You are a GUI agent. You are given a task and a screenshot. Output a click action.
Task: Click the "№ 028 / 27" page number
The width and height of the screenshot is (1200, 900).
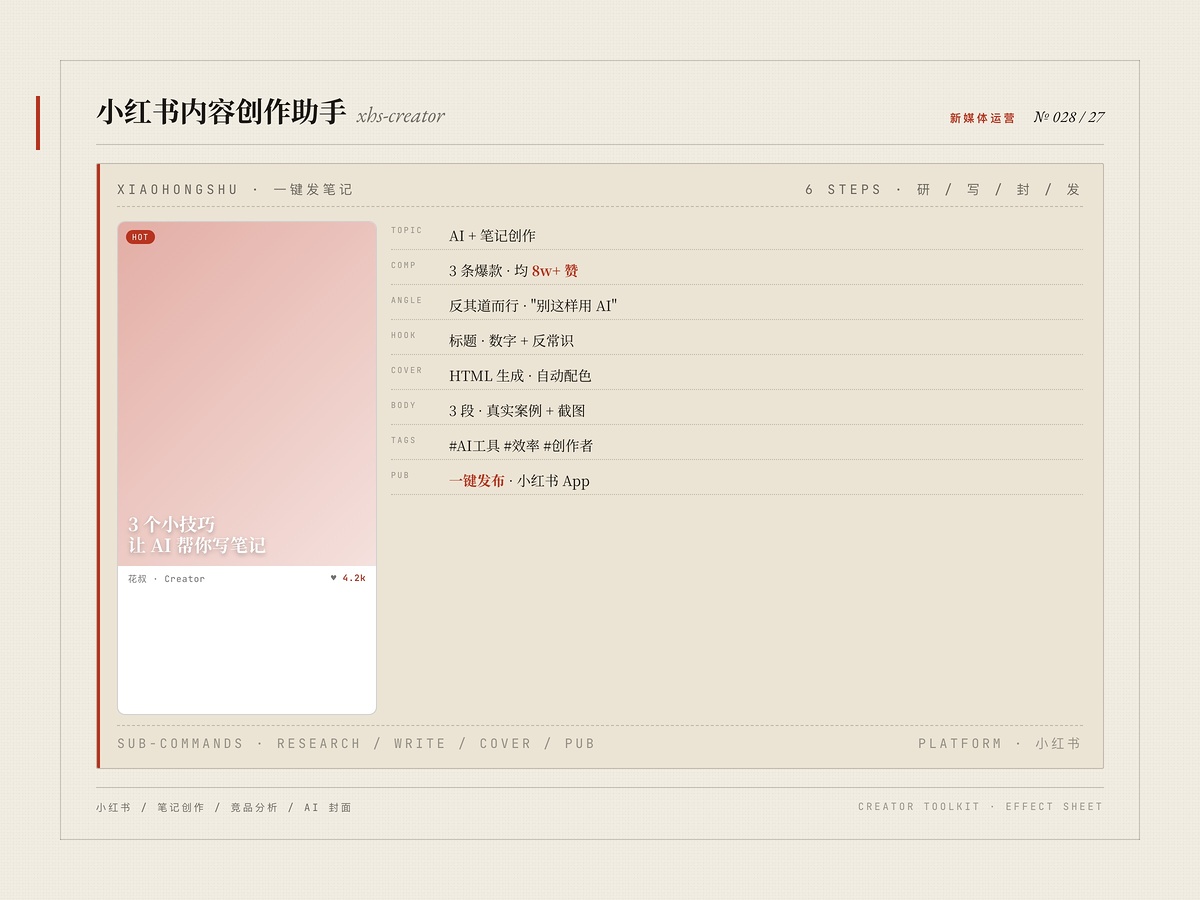1069,117
